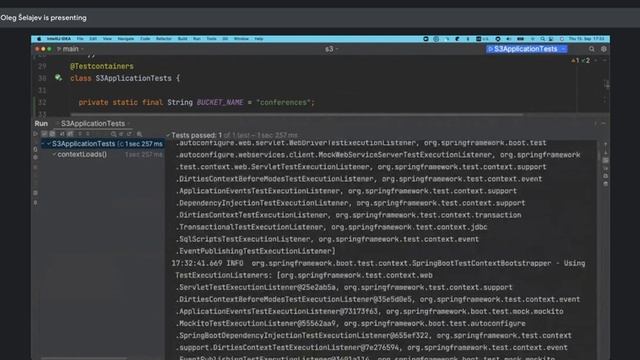
Task: Minimize the Run tool window panel
Action: (x=604, y=123)
